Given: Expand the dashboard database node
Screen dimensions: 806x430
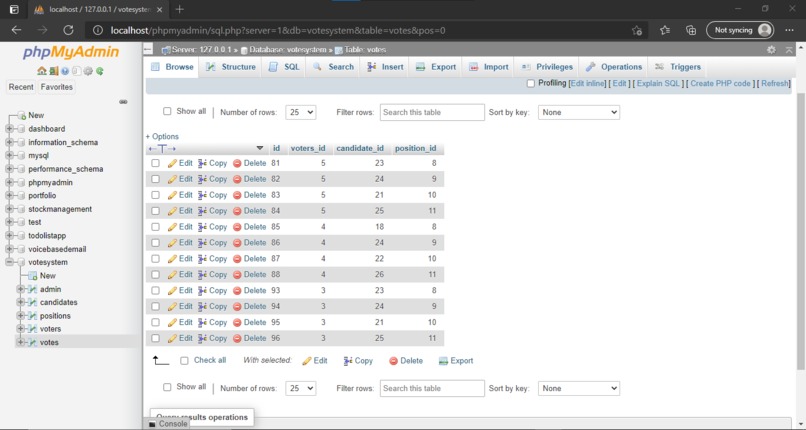Looking at the screenshot, I should [x=9, y=129].
